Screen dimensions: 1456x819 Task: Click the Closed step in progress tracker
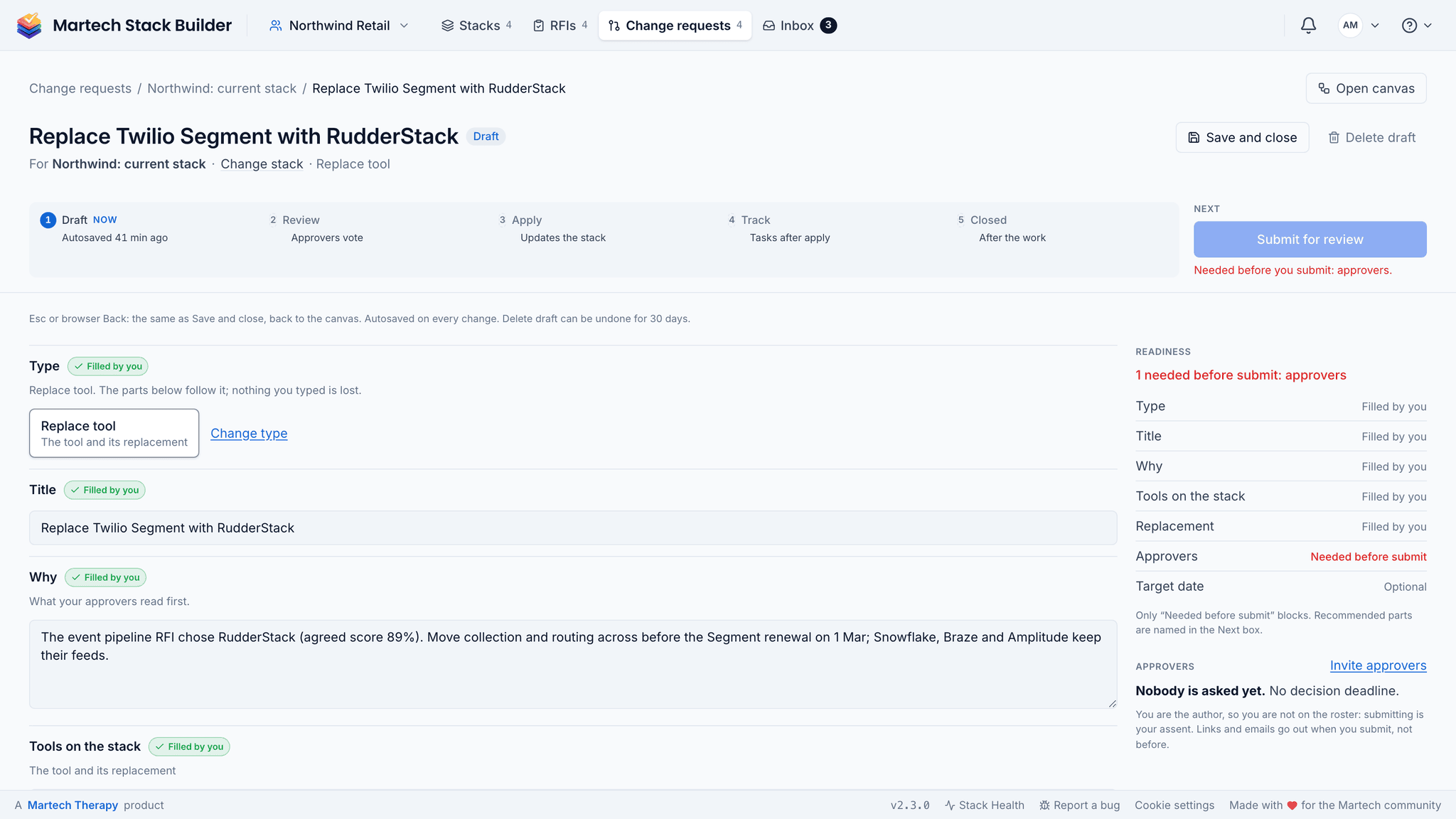coord(1002,228)
